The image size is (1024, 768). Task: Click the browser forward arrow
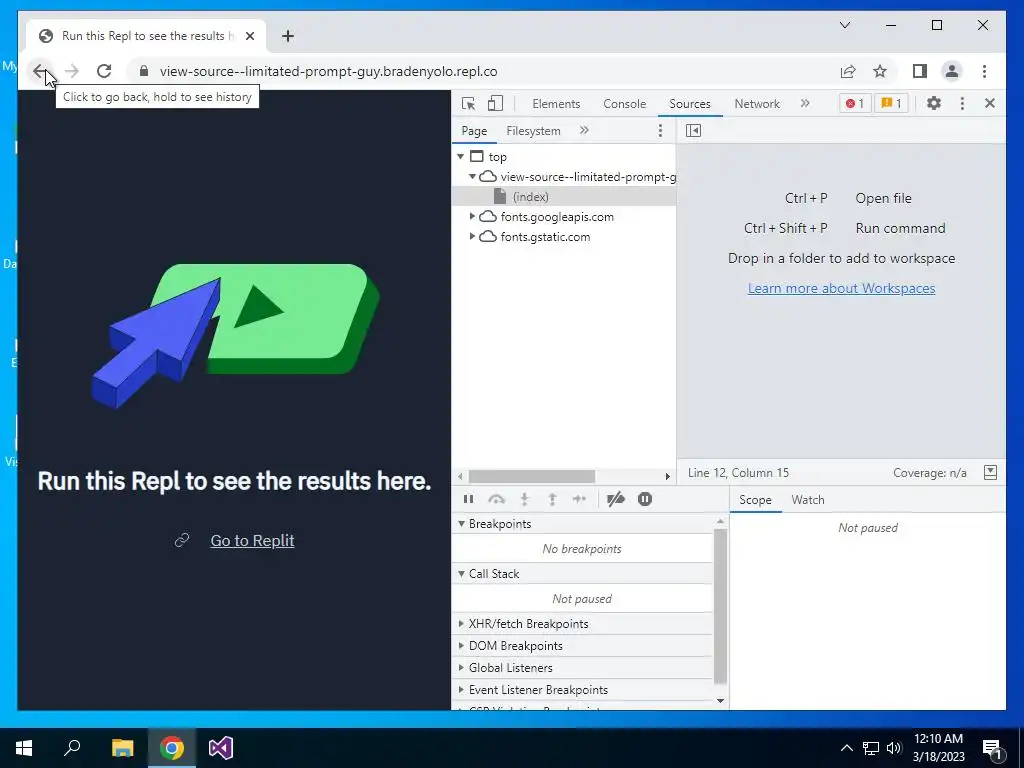click(x=72, y=71)
